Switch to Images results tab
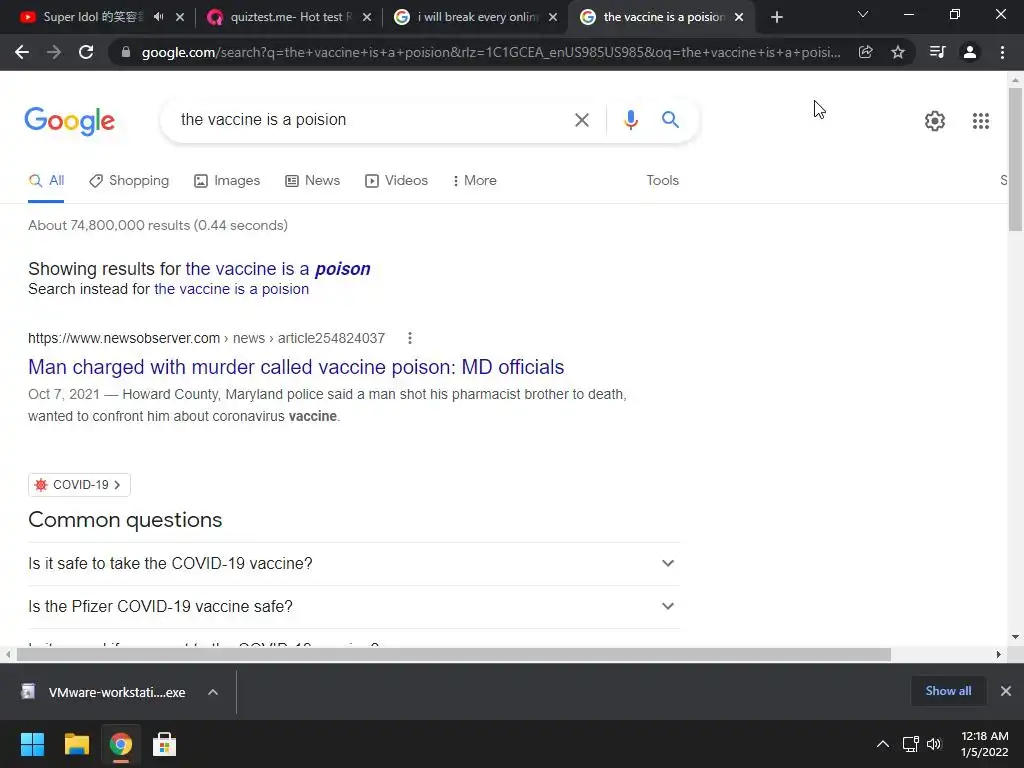This screenshot has height=768, width=1024. (227, 181)
